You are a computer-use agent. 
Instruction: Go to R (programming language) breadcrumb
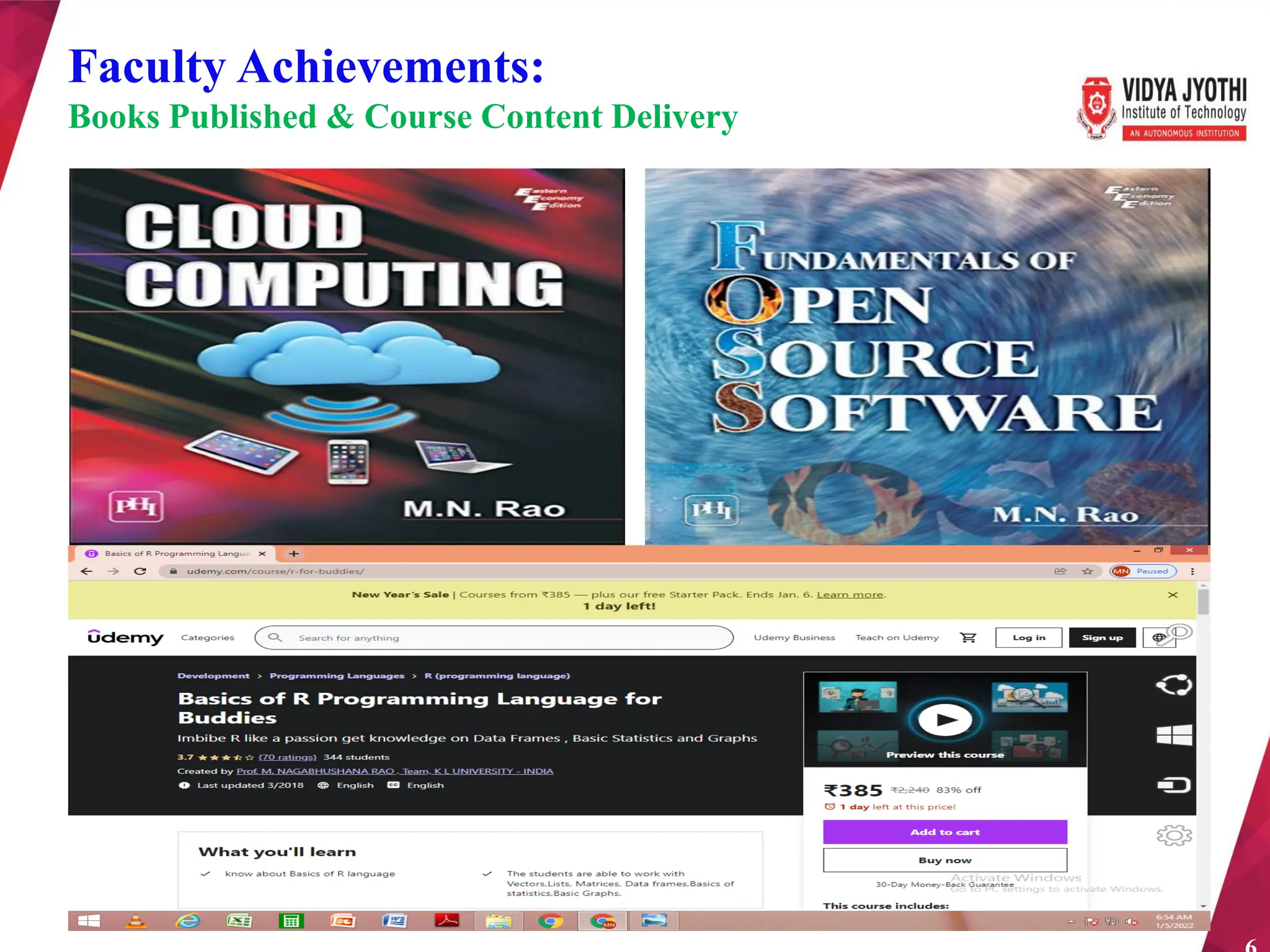coord(497,676)
